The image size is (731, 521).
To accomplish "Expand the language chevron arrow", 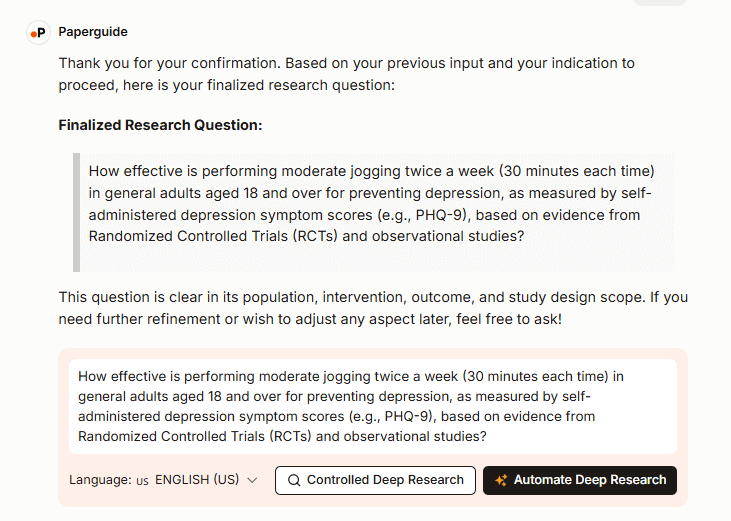I will coord(252,480).
